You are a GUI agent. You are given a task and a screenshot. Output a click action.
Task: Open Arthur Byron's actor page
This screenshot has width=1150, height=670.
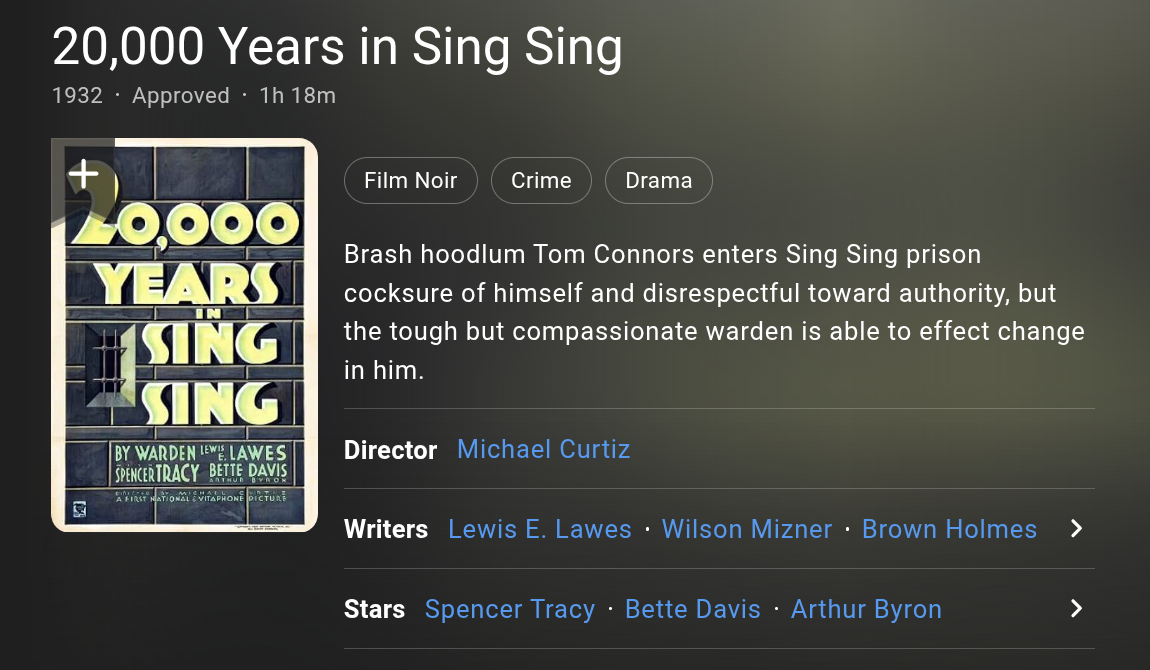(866, 609)
